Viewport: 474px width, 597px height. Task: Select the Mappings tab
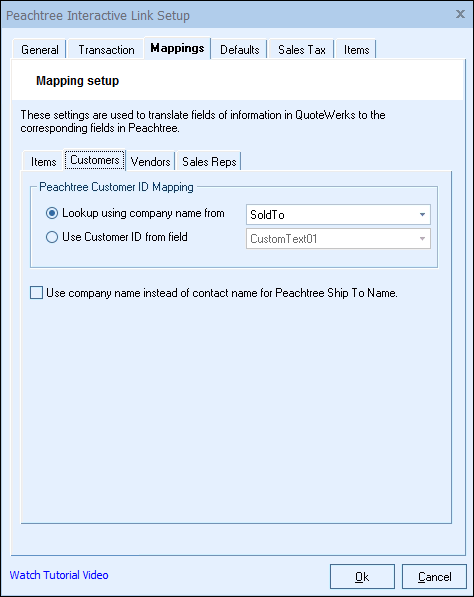coord(177,48)
